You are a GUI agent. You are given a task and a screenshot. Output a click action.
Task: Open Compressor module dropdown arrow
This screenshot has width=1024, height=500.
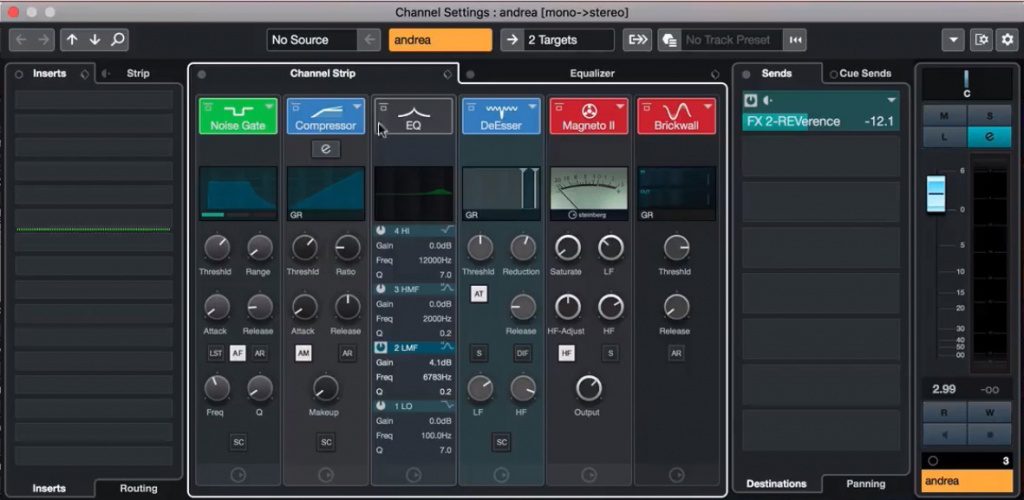click(x=357, y=106)
